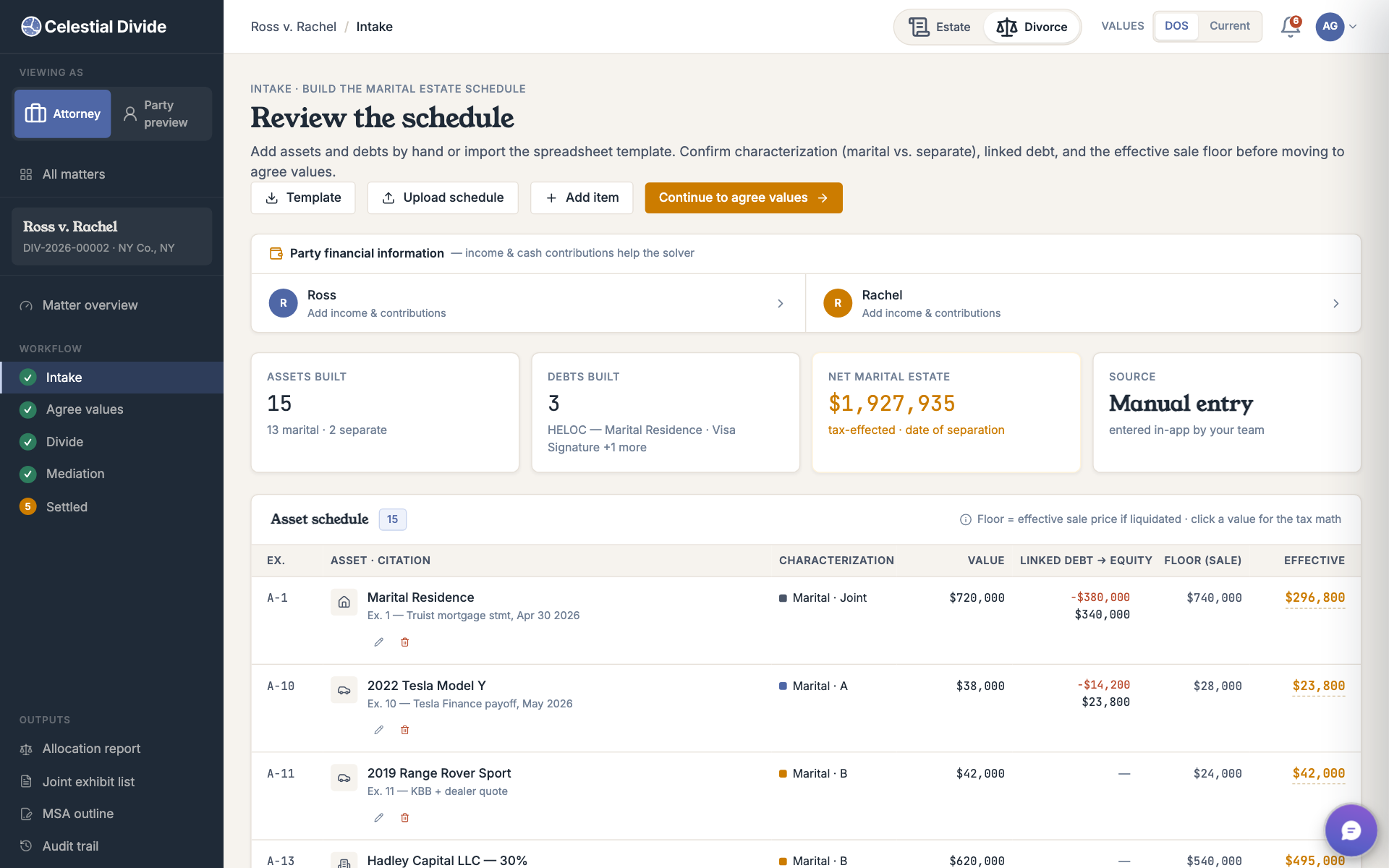Expand Rachel income & contributions chevron

(x=1336, y=304)
